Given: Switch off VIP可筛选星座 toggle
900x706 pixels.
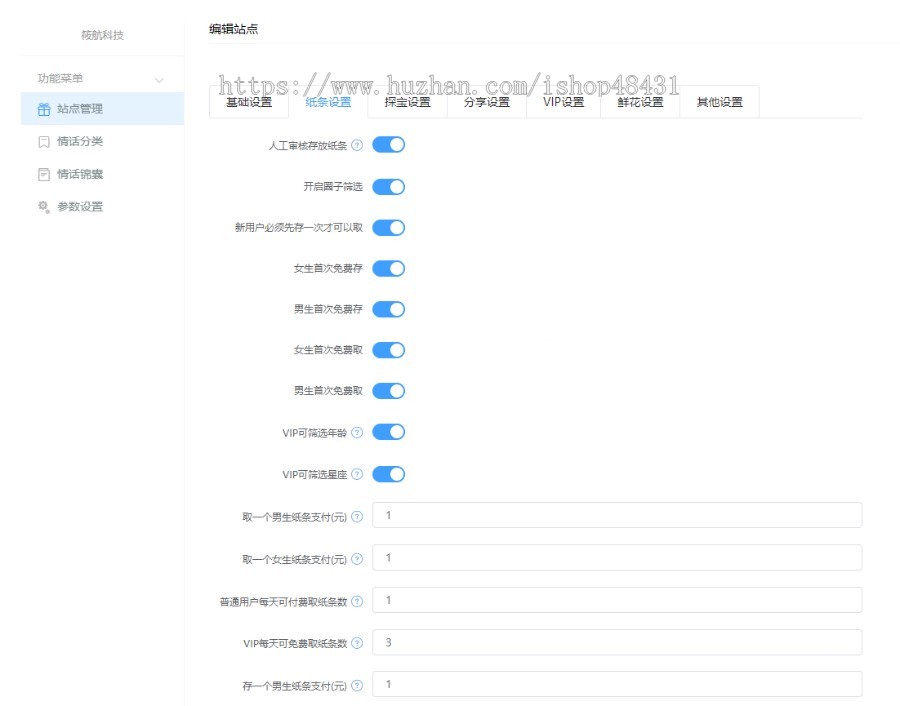Looking at the screenshot, I should [x=389, y=474].
